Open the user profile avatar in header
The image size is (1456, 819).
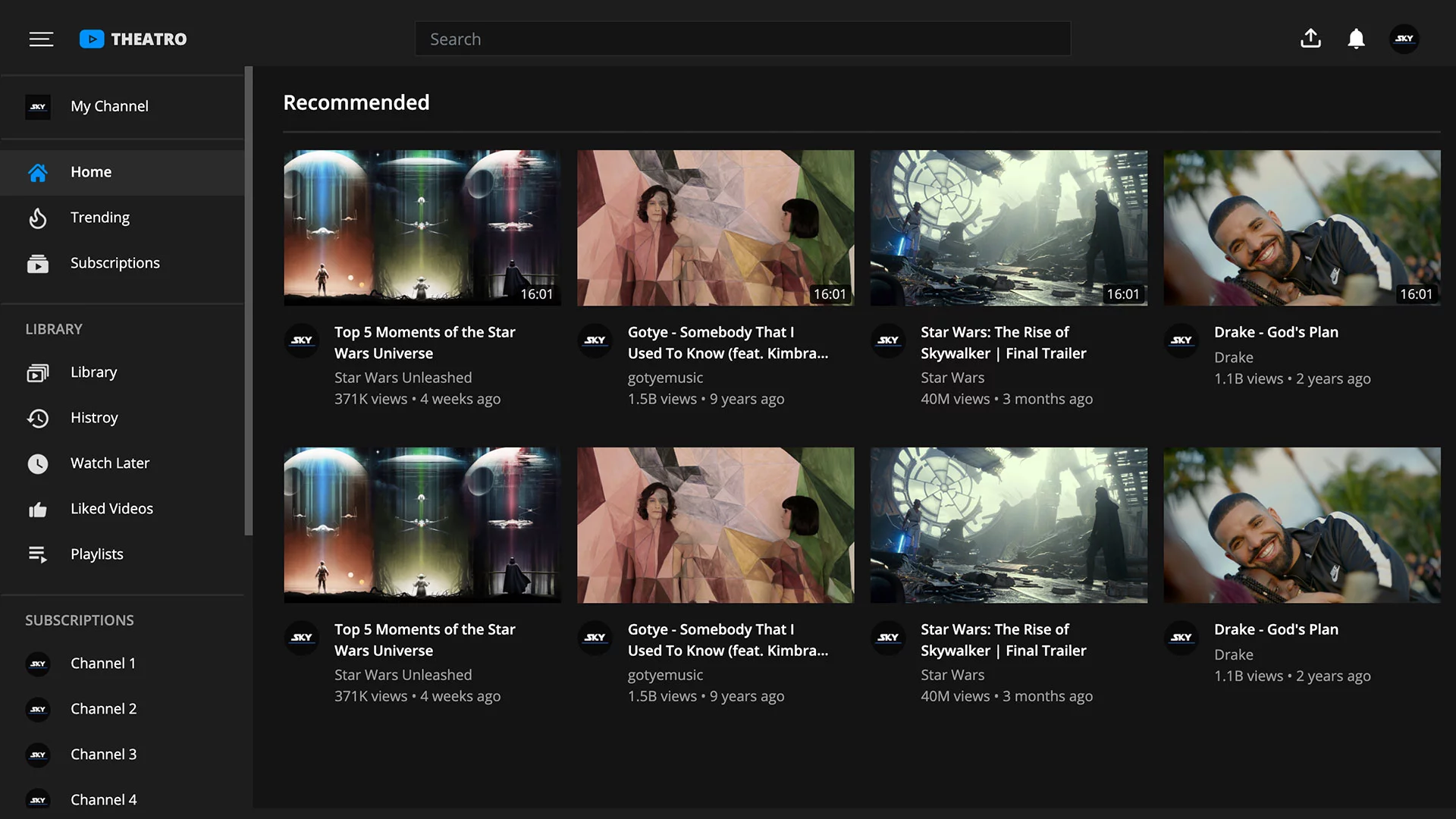tap(1404, 39)
